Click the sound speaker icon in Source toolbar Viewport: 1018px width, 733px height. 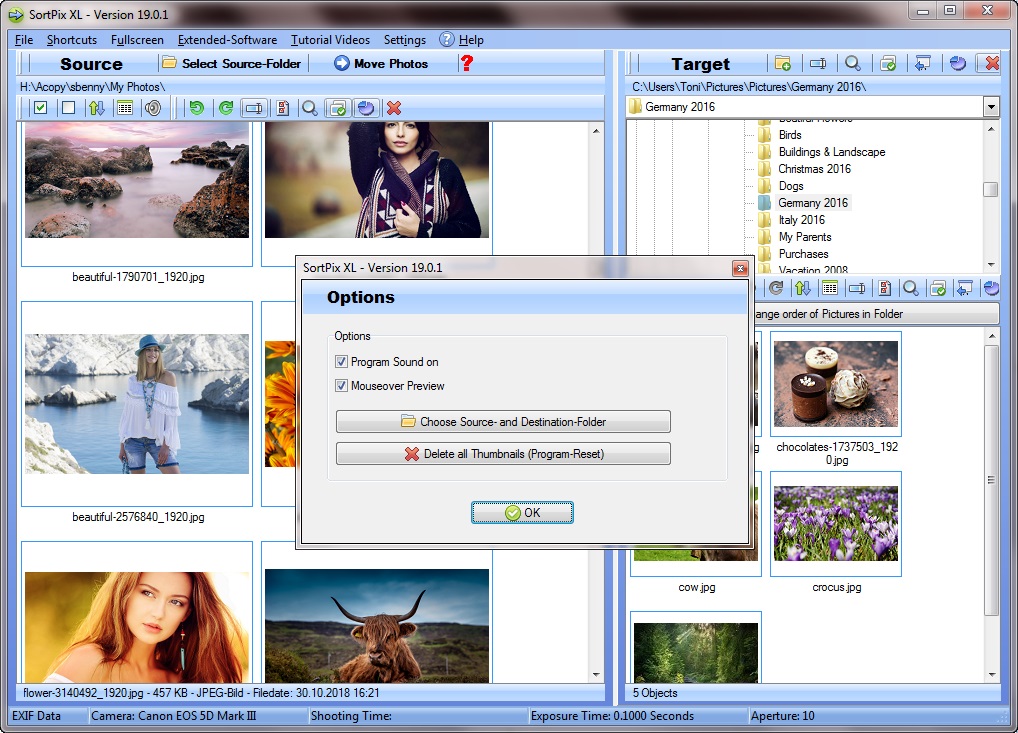[x=152, y=108]
